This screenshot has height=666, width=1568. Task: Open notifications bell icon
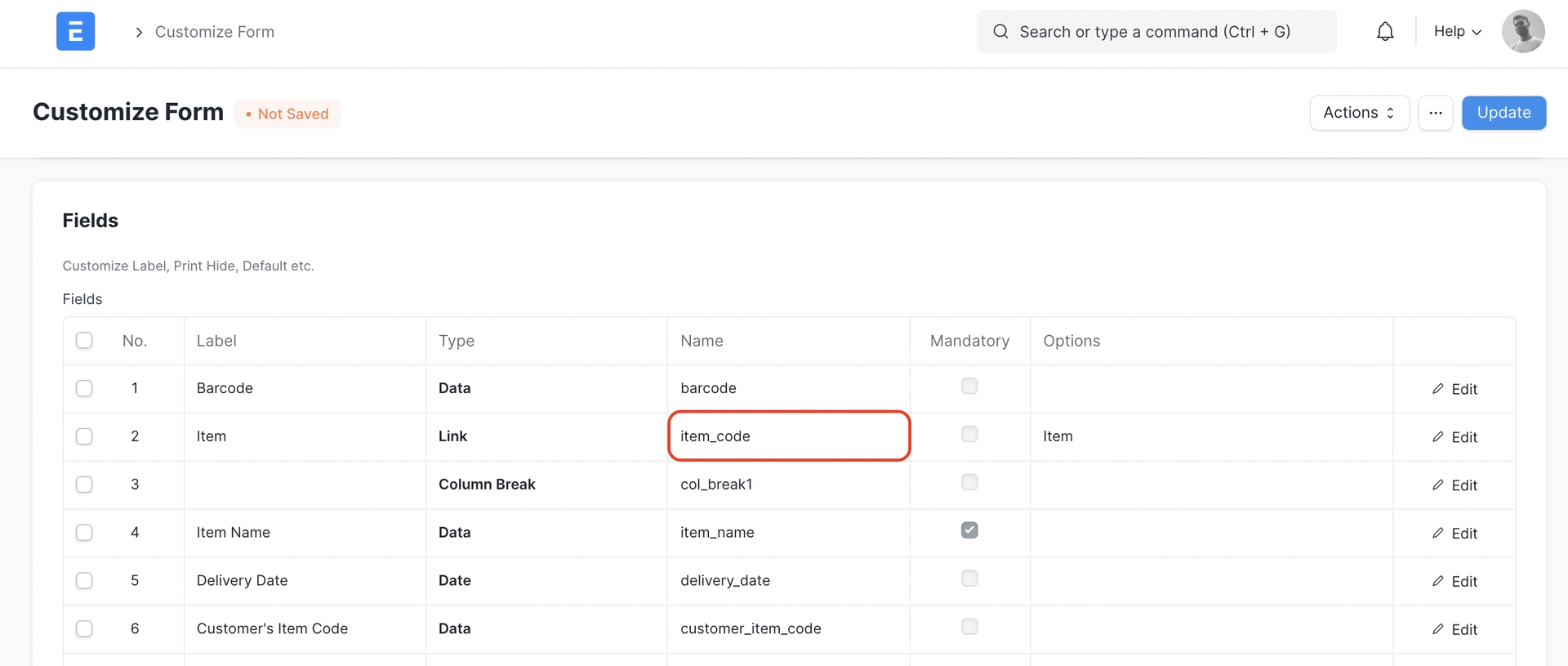click(x=1385, y=32)
